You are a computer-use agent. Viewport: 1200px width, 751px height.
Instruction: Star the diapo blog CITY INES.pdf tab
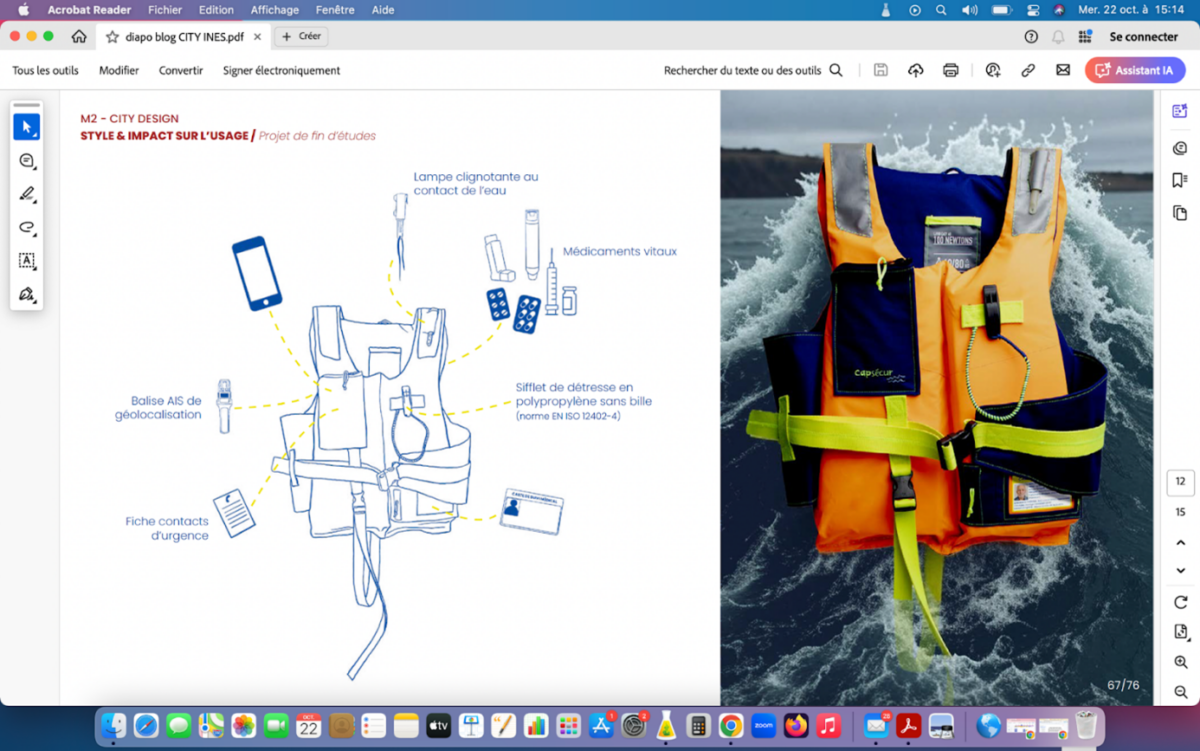point(110,37)
